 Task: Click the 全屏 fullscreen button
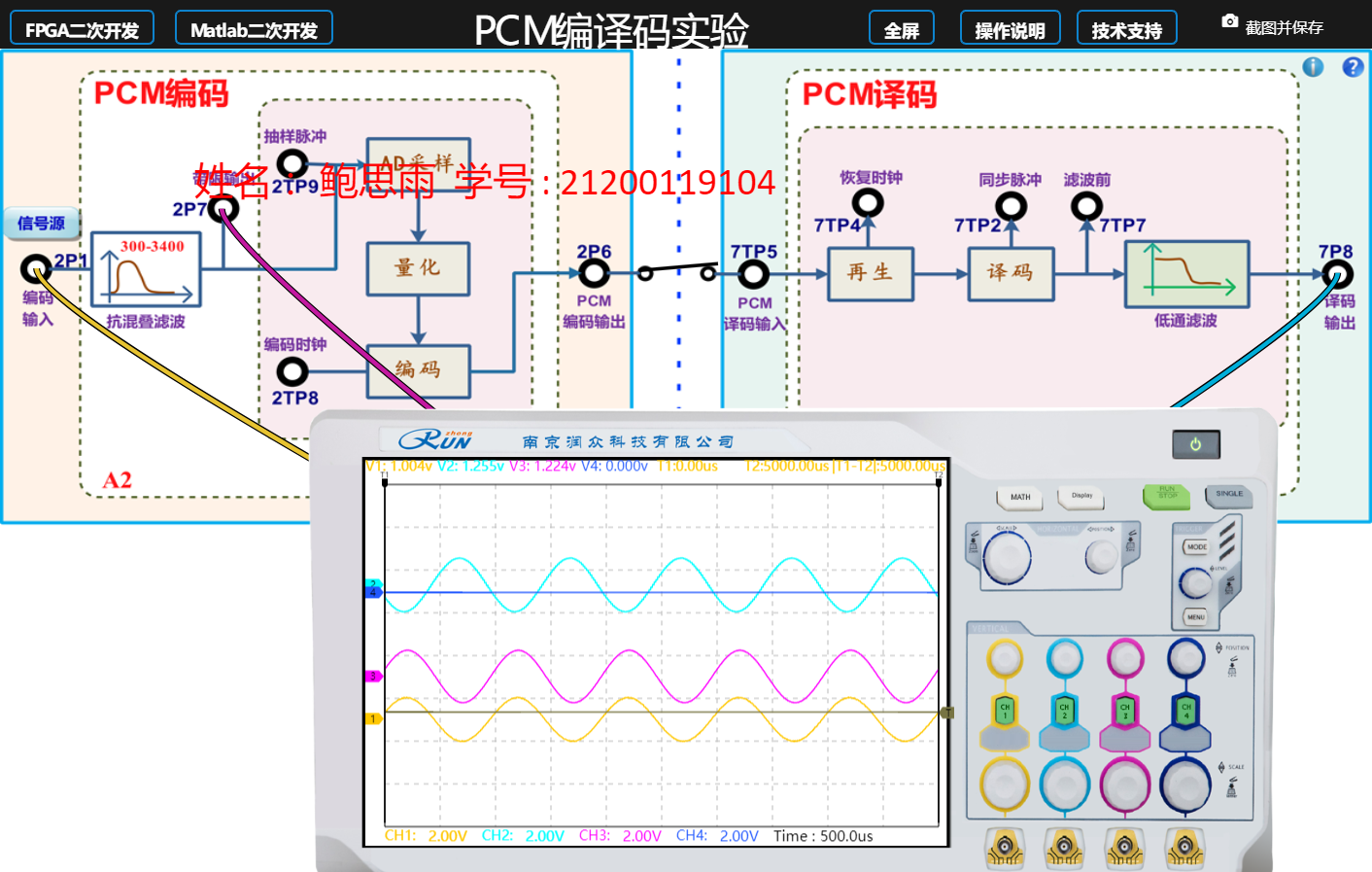click(901, 29)
